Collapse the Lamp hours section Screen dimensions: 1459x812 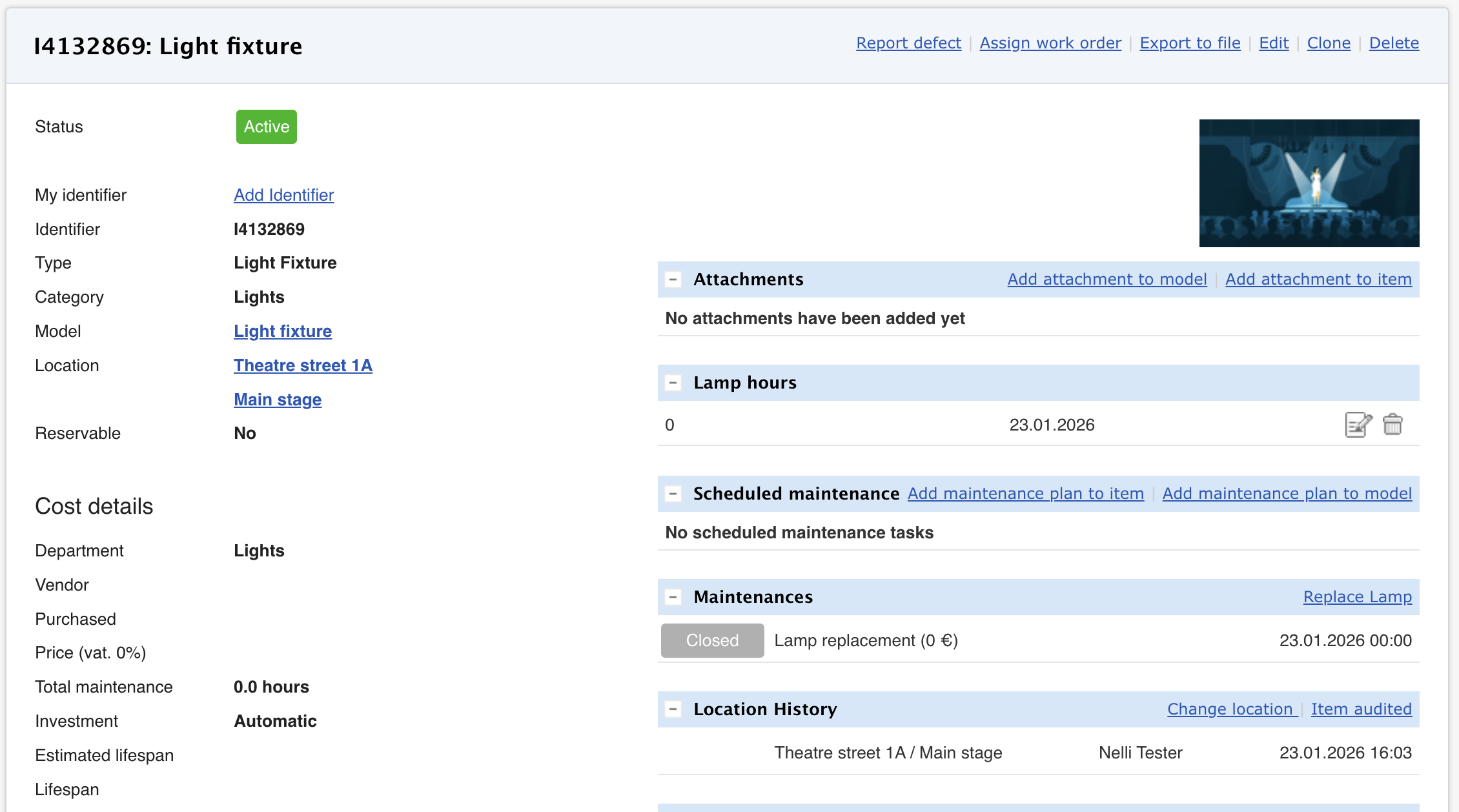pos(673,383)
